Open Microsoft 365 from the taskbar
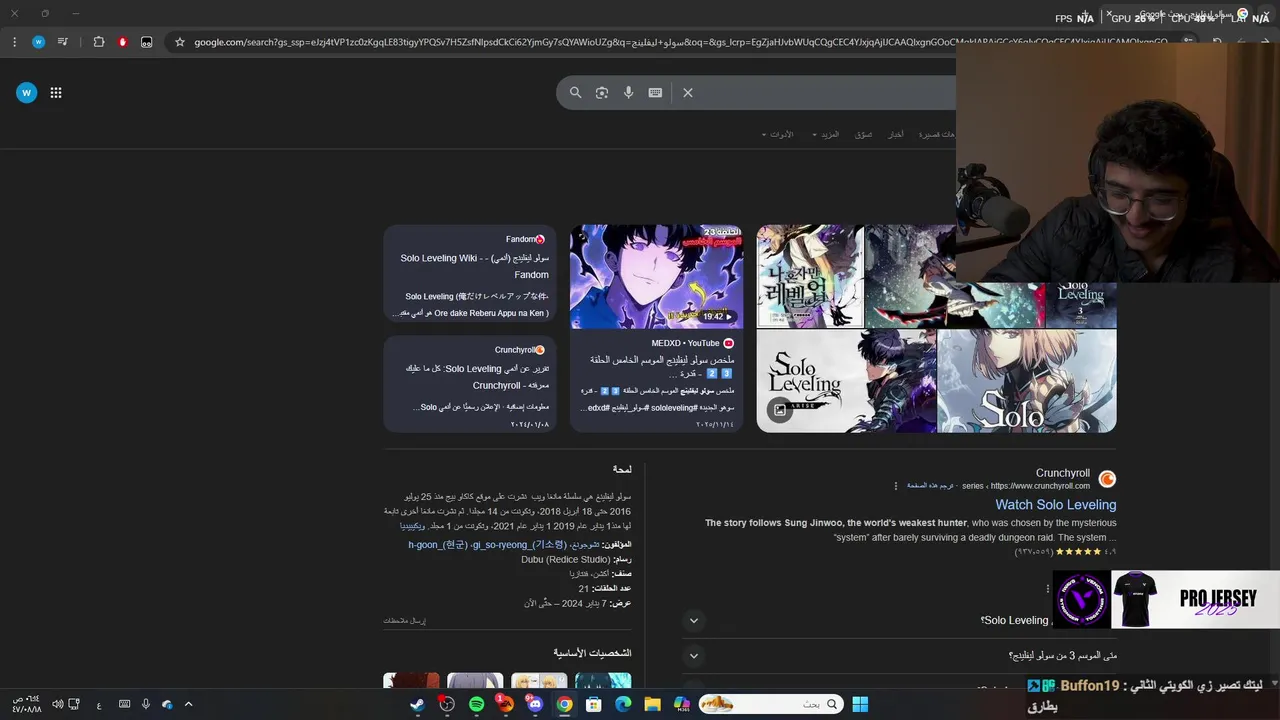The width and height of the screenshot is (1280, 720). tap(682, 704)
